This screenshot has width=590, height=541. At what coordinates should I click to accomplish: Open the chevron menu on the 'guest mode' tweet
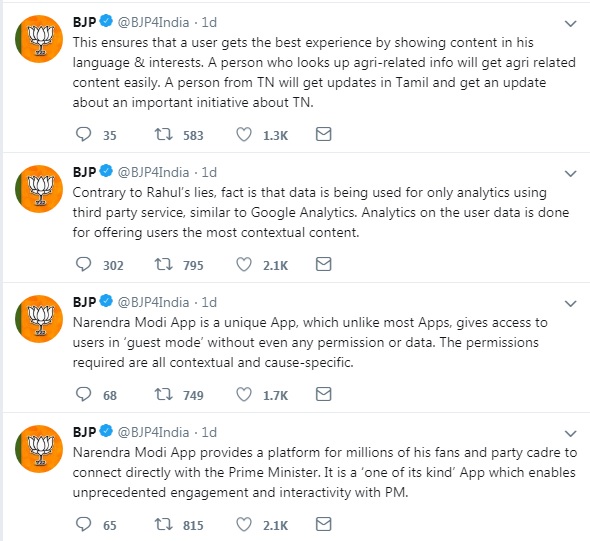[571, 304]
